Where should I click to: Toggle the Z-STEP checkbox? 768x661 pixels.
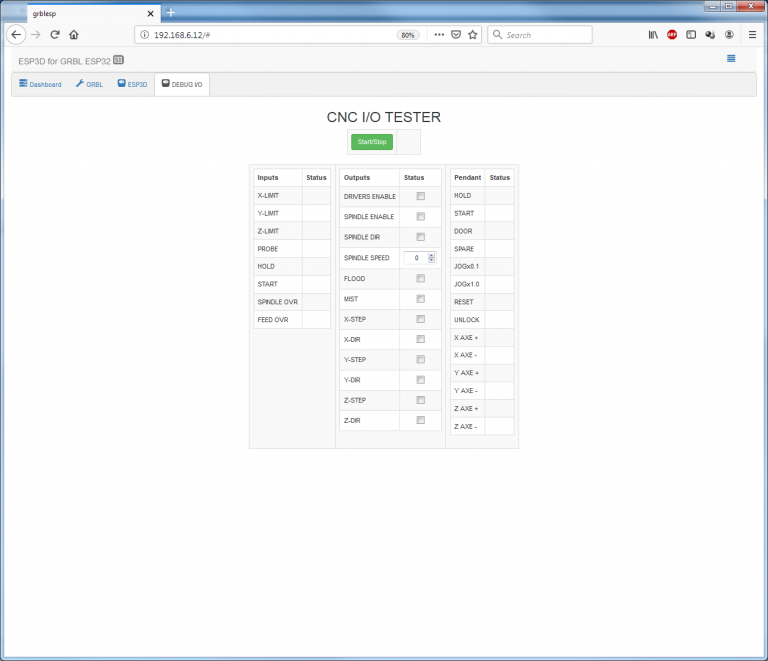tap(420, 400)
